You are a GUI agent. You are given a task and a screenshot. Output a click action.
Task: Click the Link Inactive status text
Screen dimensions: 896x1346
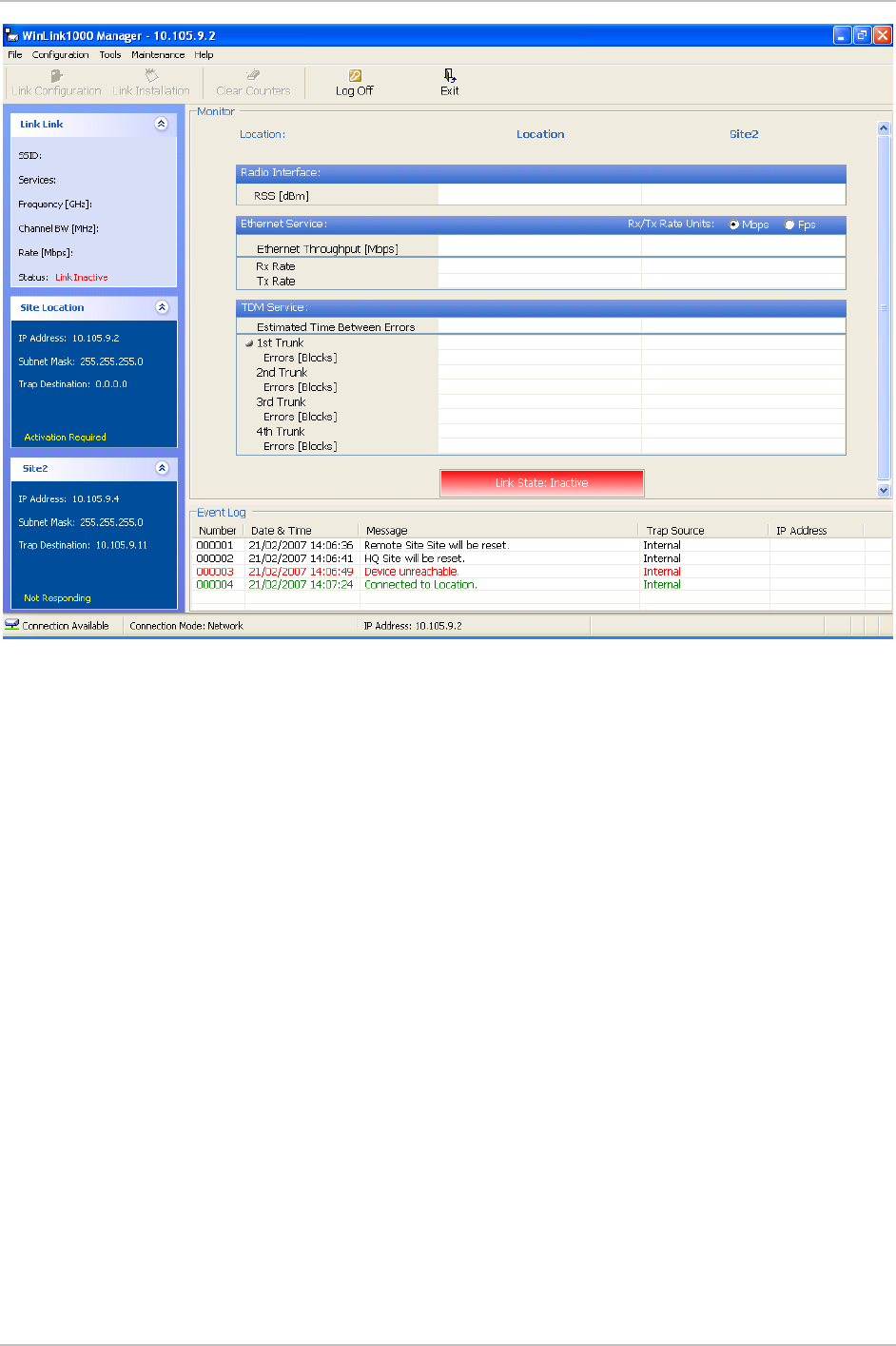coord(82,278)
